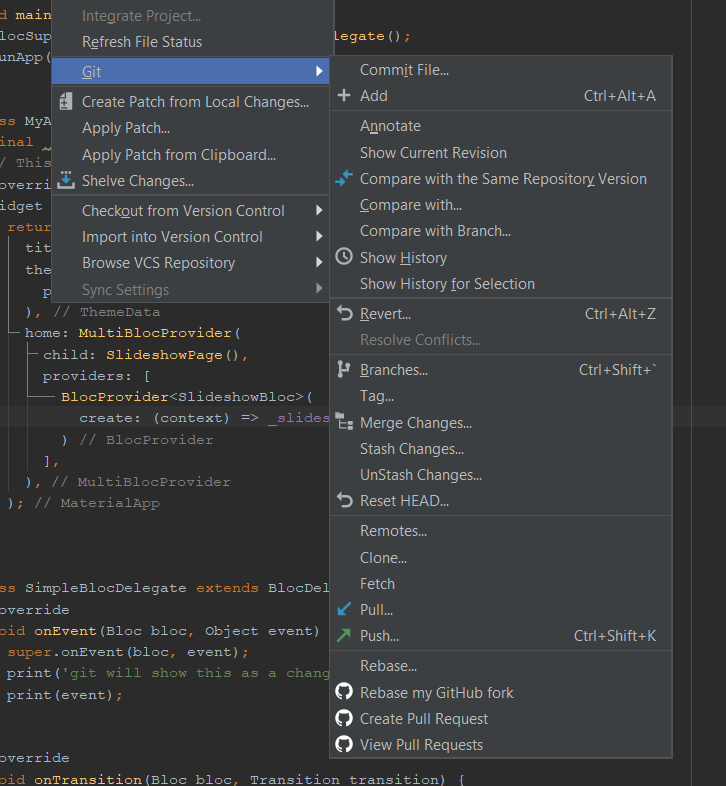Screen dimensions: 726x786
Task: Click the Show History clock icon
Action: 344,257
